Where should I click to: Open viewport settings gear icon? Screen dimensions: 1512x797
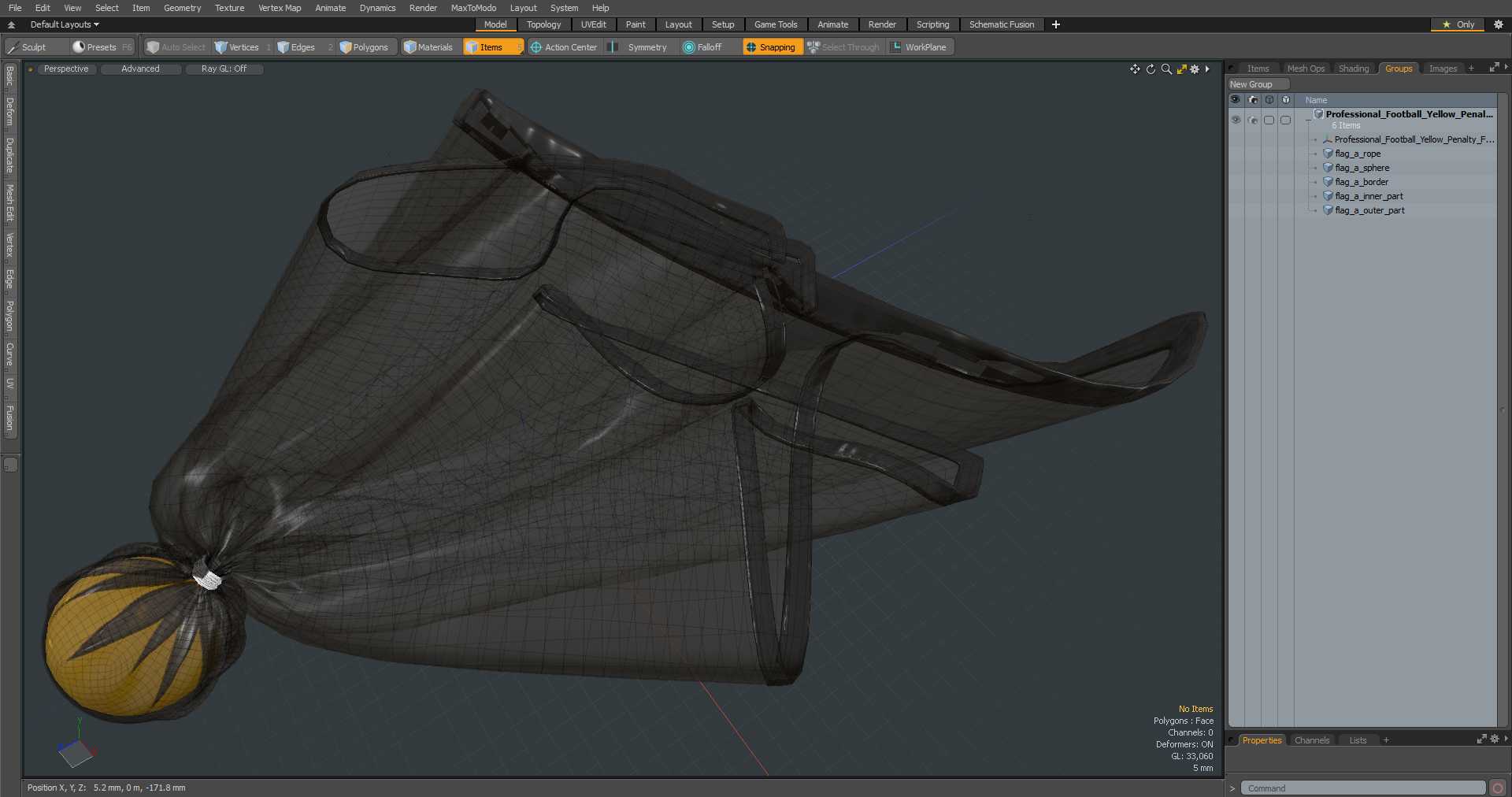pos(1195,69)
